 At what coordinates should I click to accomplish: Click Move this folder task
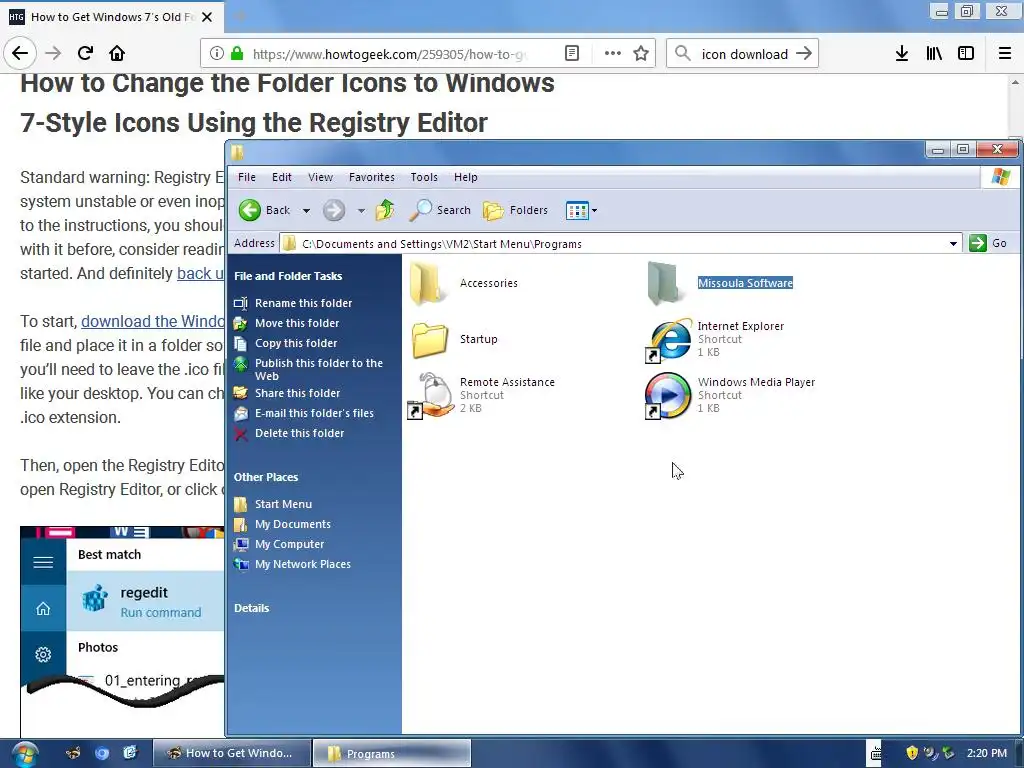coord(296,323)
